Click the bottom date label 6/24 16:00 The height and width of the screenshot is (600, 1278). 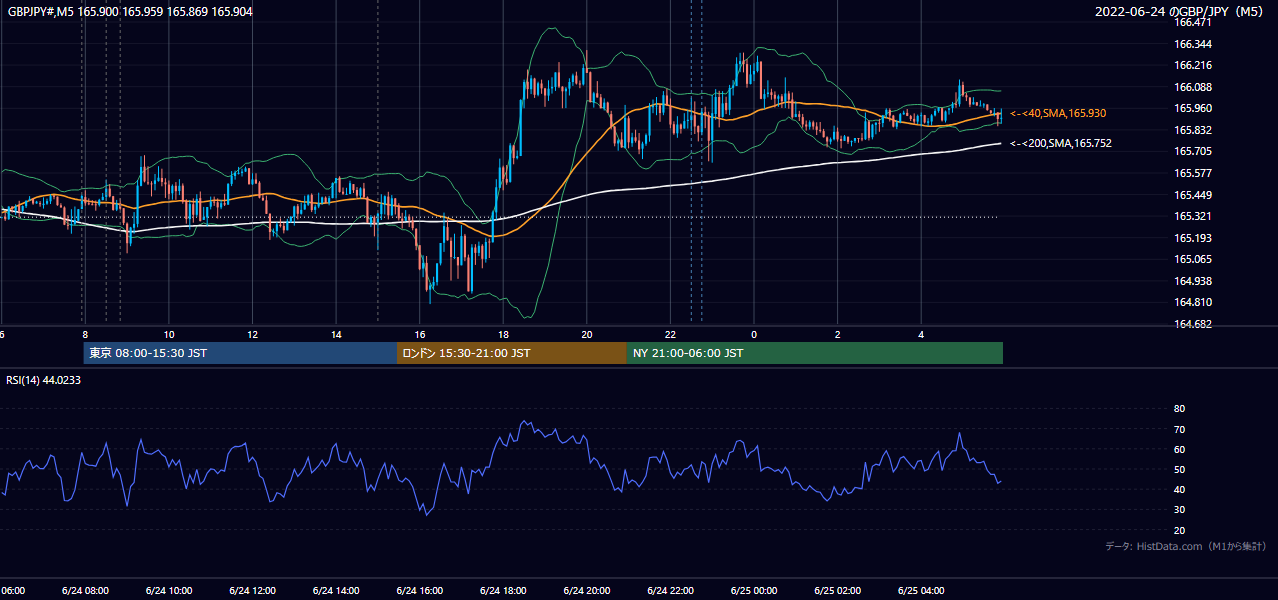pos(419,591)
